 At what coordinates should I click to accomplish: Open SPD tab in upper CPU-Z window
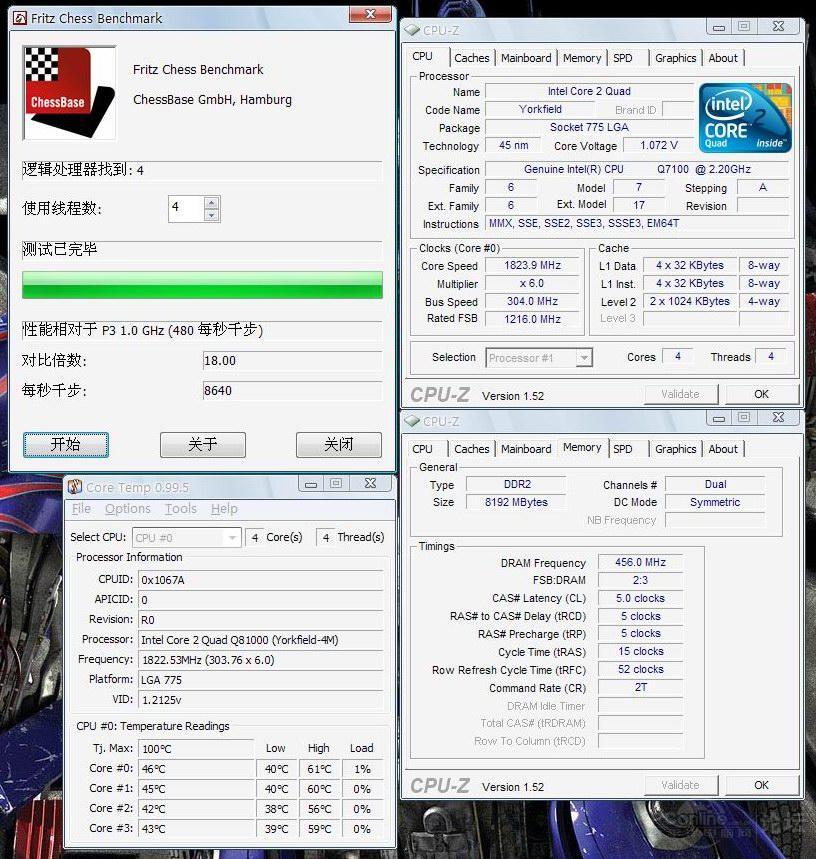click(x=623, y=58)
